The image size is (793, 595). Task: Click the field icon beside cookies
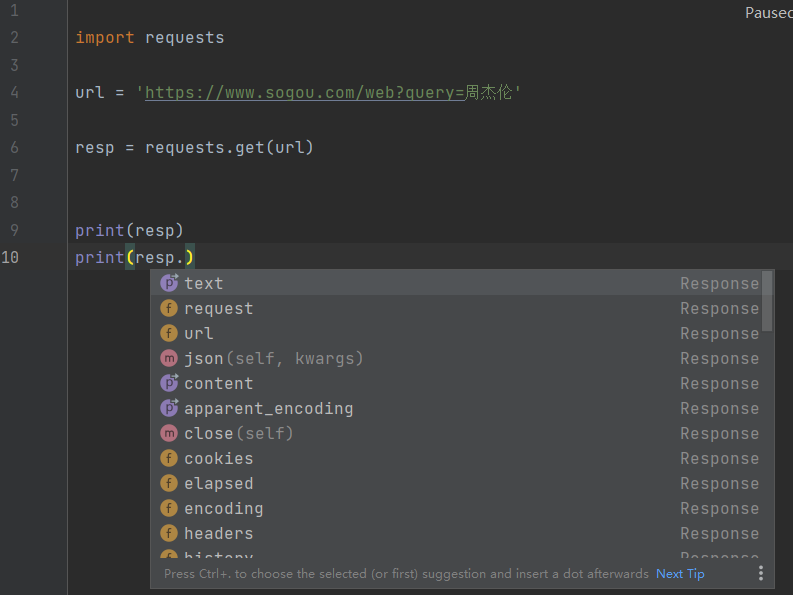click(x=169, y=458)
